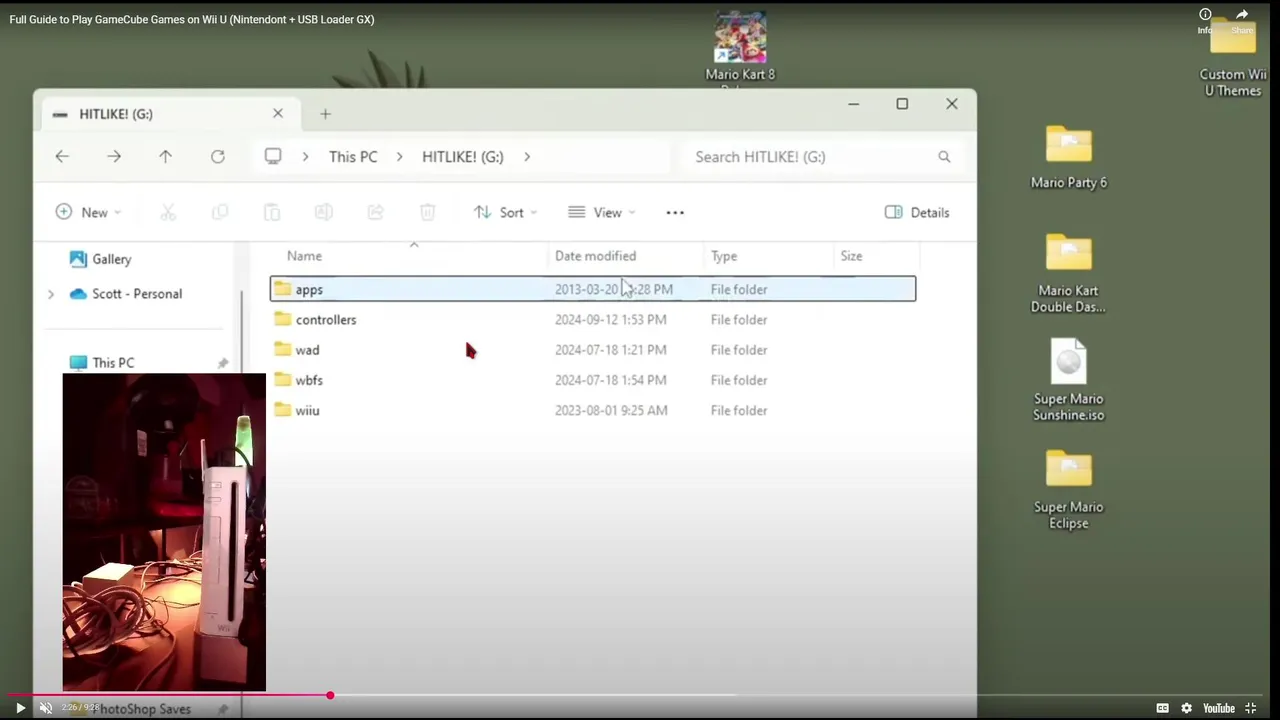Viewport: 1280px width, 720px height.
Task: Click the Back arrow in File Explorer
Action: tap(62, 157)
